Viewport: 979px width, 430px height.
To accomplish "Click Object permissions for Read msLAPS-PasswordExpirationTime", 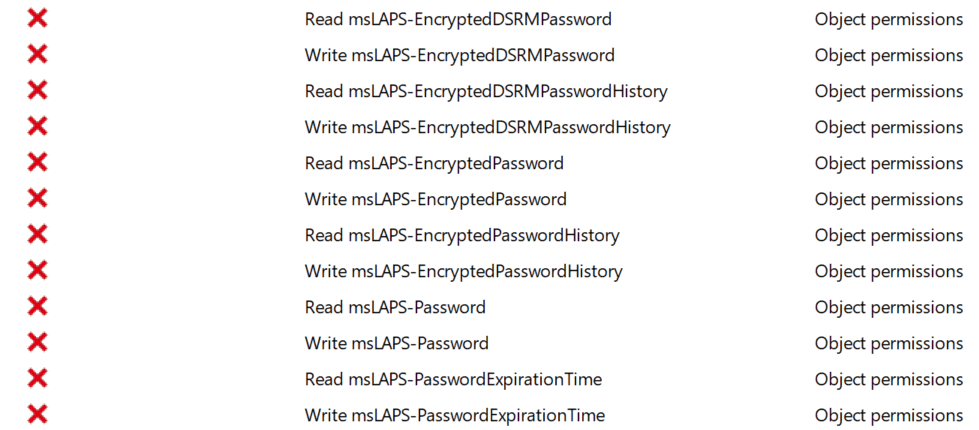I will tap(889, 379).
